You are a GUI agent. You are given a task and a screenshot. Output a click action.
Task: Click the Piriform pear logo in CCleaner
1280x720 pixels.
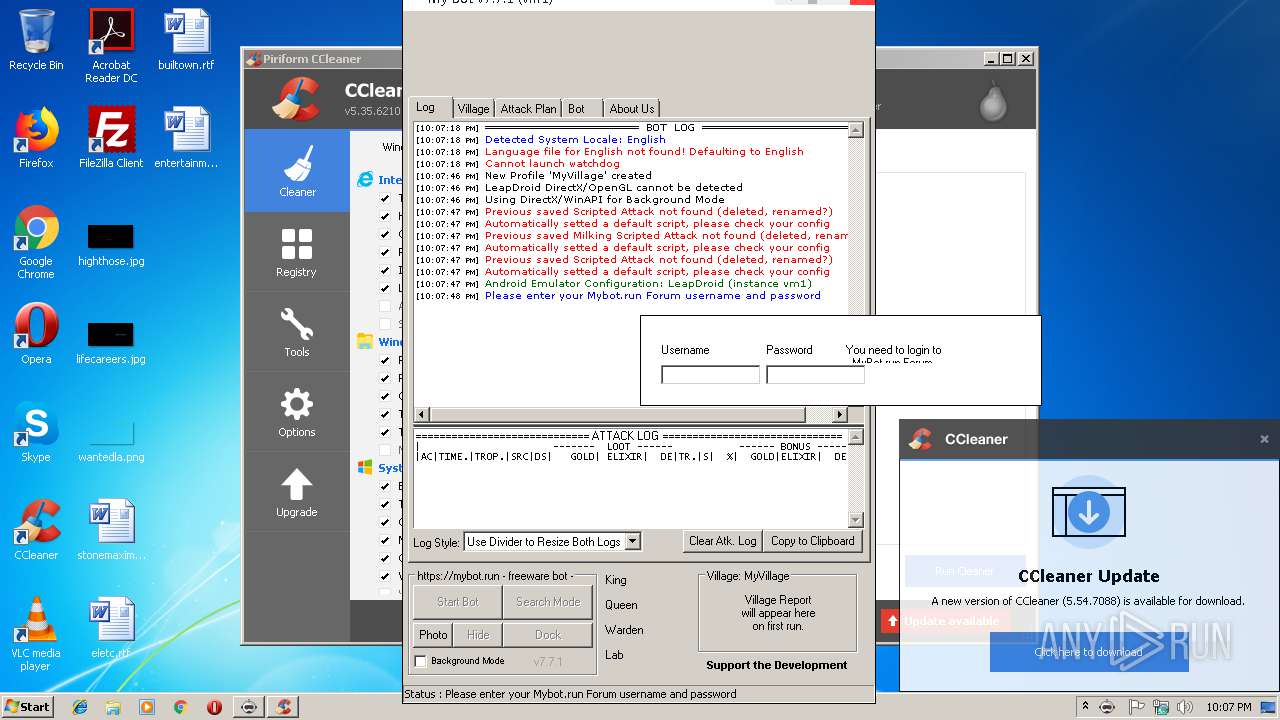(993, 101)
